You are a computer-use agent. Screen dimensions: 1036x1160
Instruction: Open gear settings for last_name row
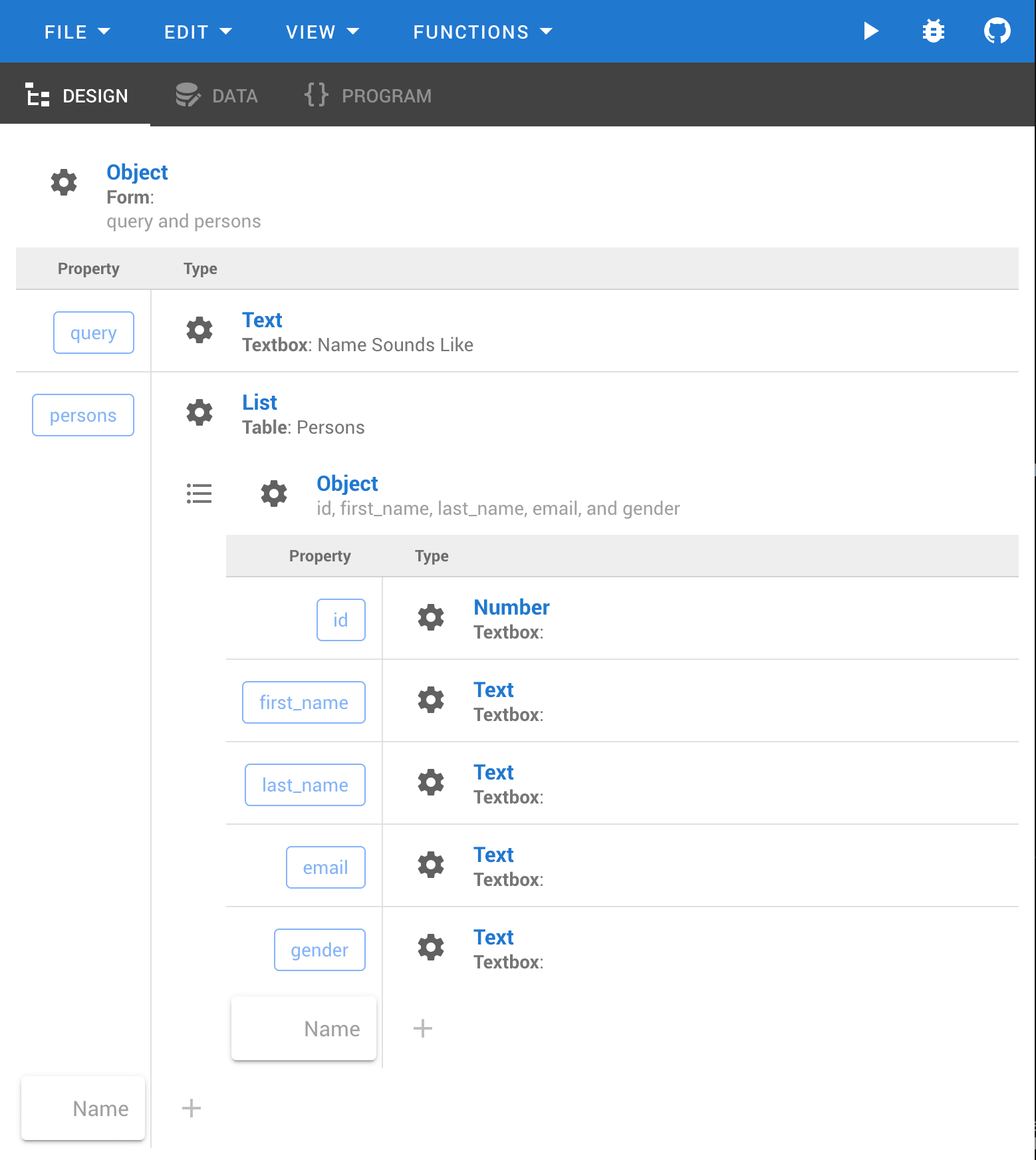tap(431, 782)
